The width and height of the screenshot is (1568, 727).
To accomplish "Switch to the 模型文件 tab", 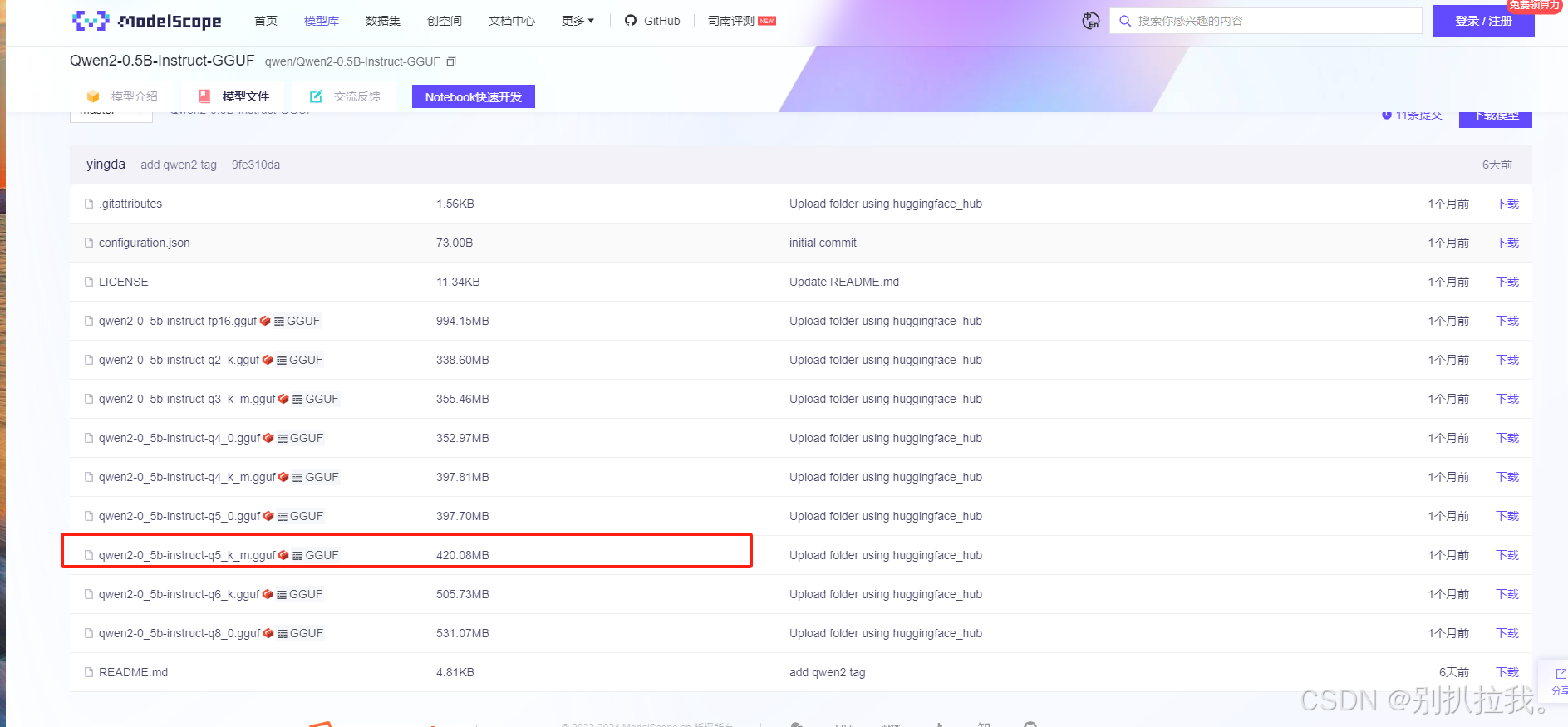I will tap(234, 96).
